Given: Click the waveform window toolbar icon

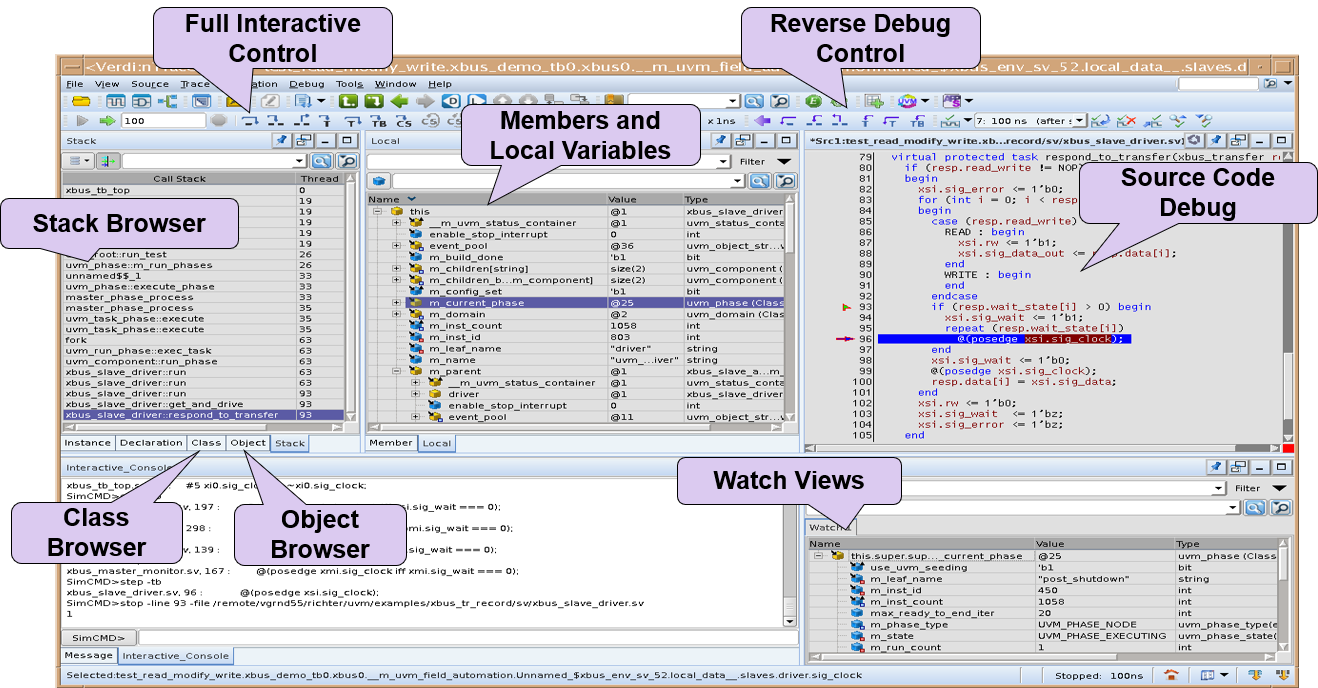Looking at the screenshot, I should coord(115,100).
